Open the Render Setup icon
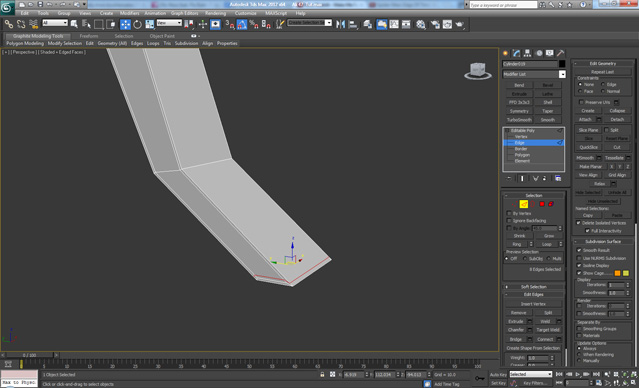 coord(435,24)
